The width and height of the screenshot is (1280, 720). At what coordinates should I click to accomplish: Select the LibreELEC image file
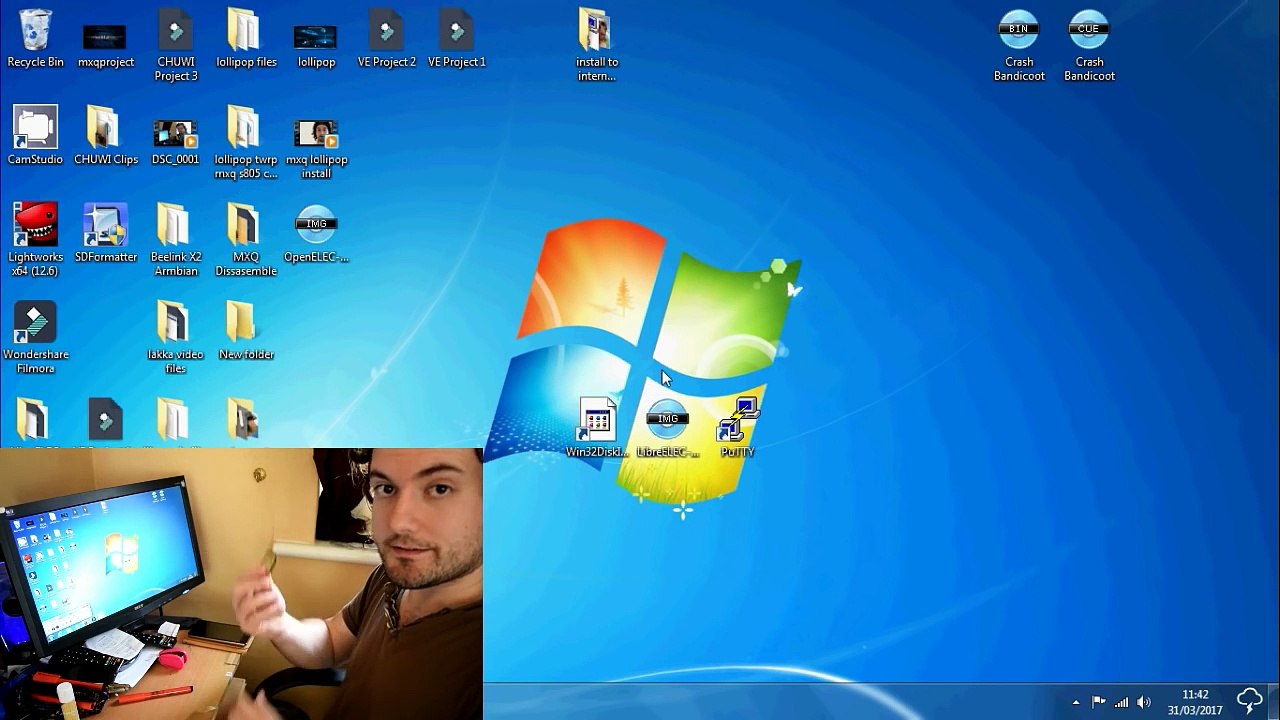pyautogui.click(x=667, y=428)
